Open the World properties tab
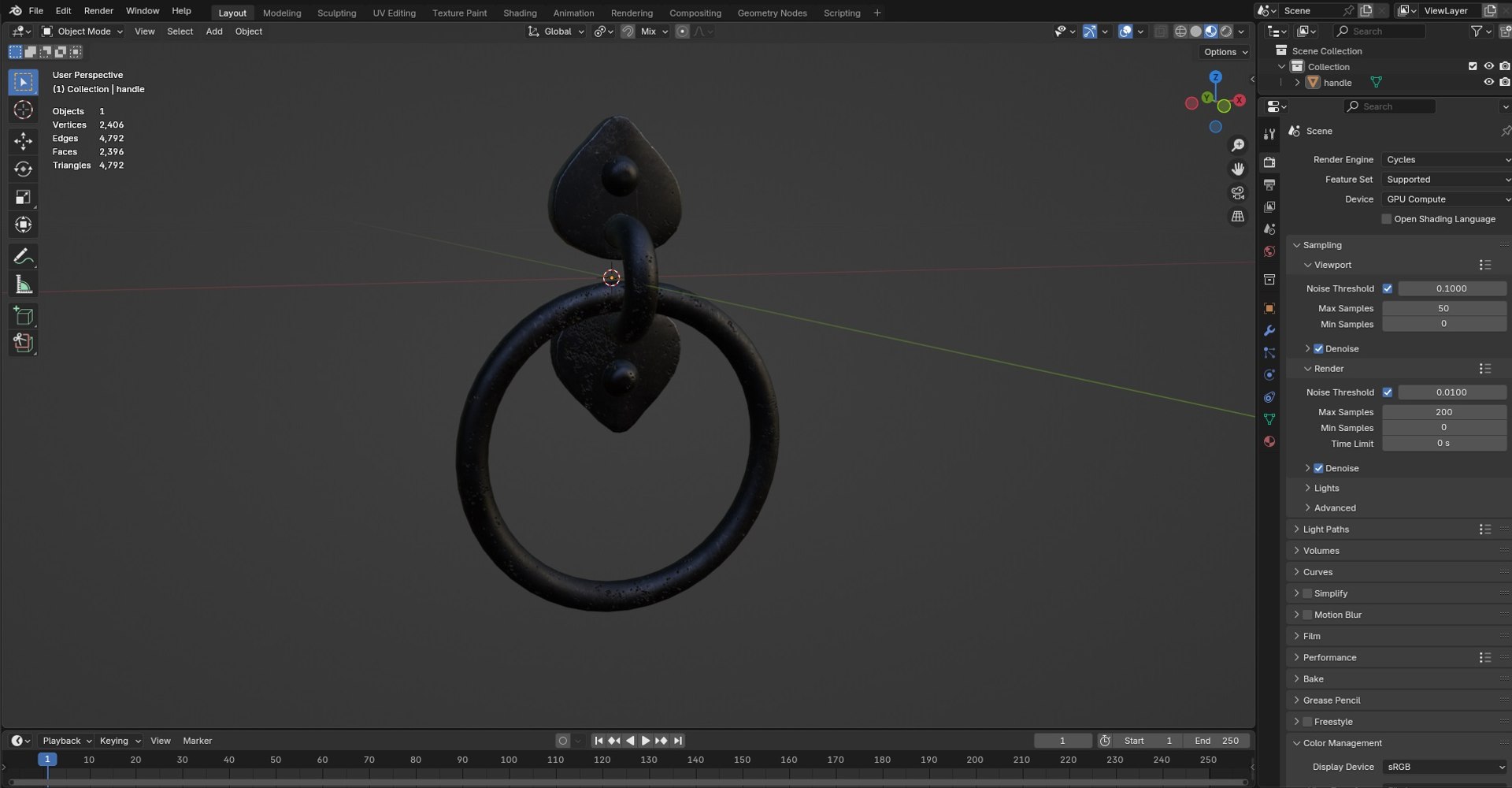 coord(1269,251)
